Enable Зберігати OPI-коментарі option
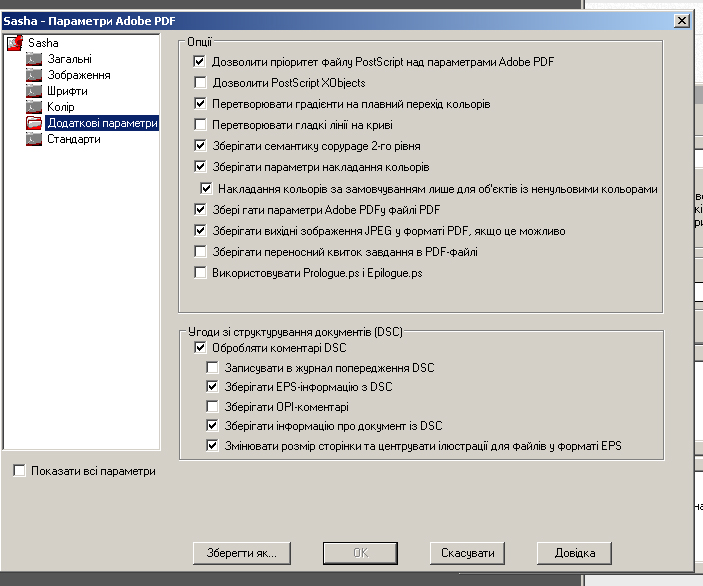703x586 pixels. tap(212, 407)
